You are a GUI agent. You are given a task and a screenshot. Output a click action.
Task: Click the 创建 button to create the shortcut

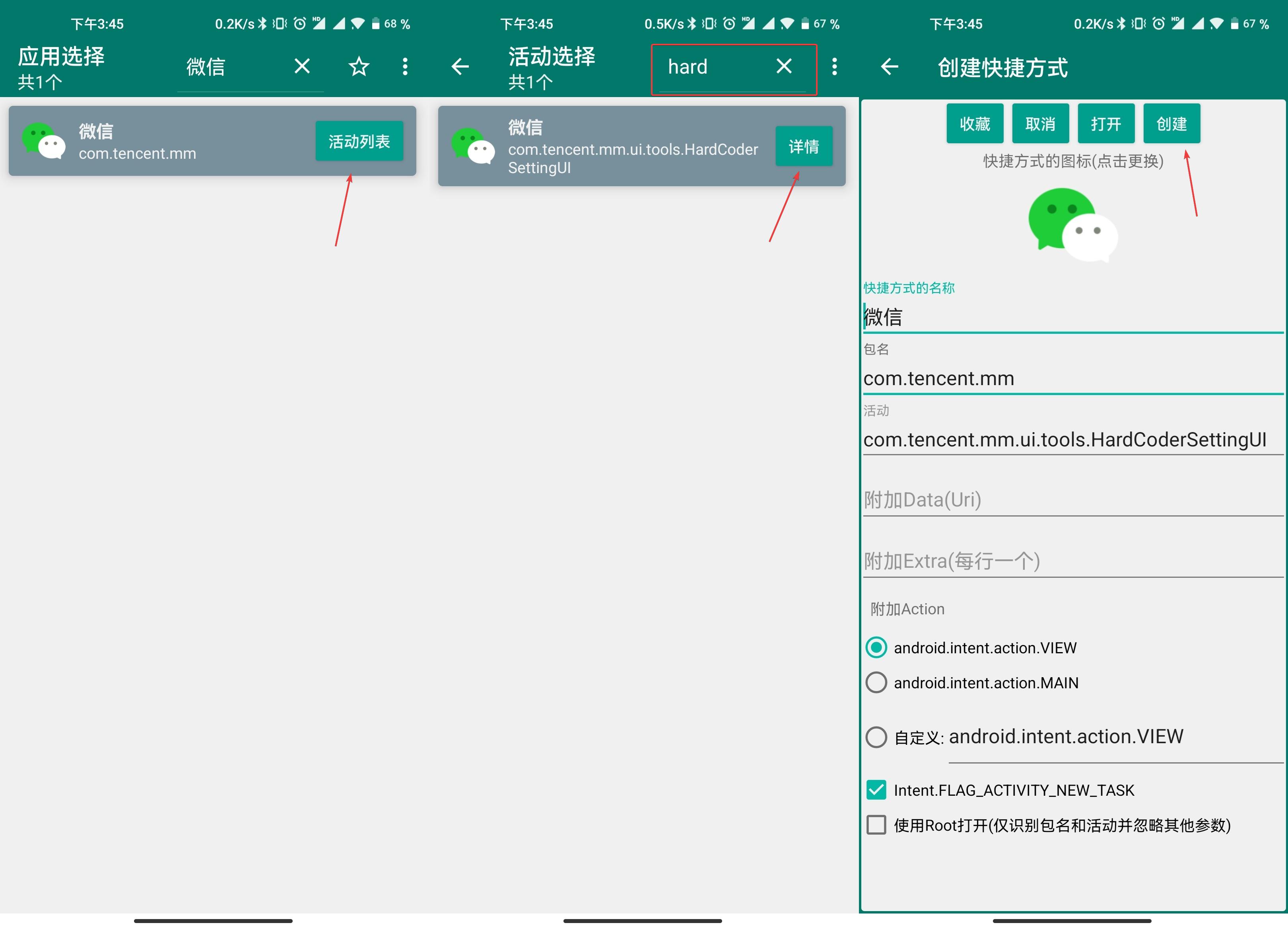(1171, 123)
